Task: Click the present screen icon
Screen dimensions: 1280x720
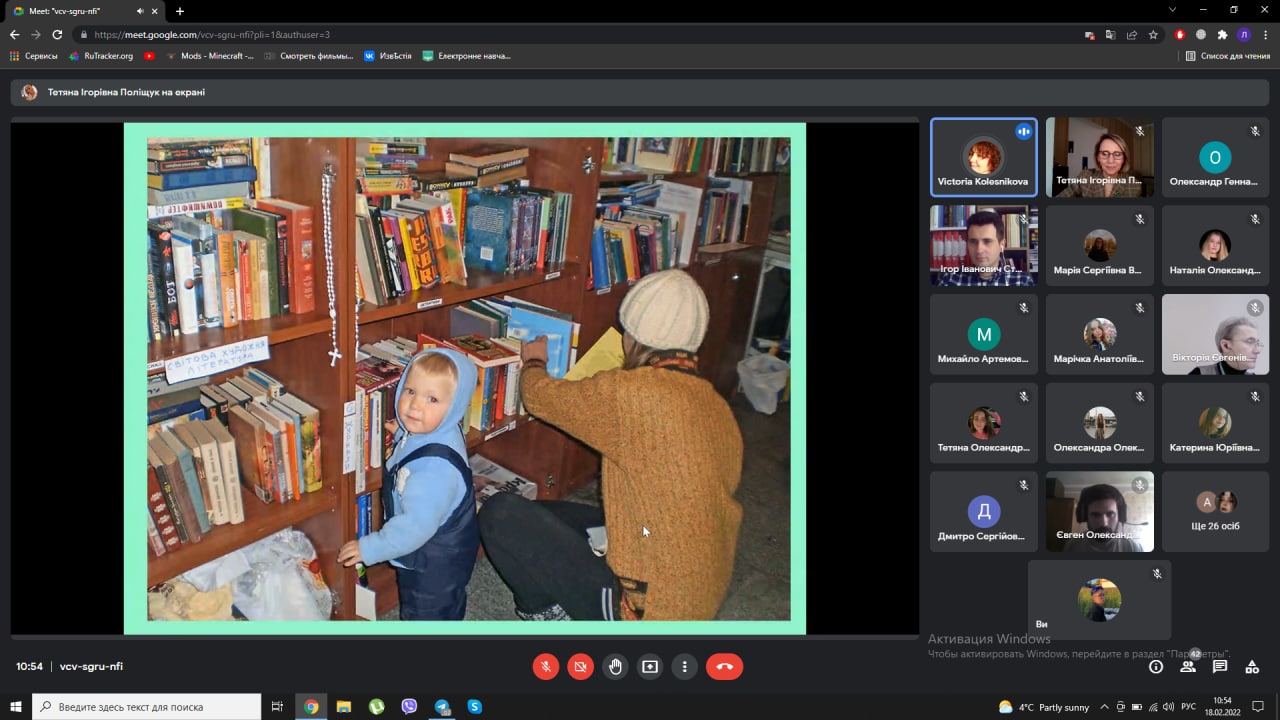Action: 650,667
